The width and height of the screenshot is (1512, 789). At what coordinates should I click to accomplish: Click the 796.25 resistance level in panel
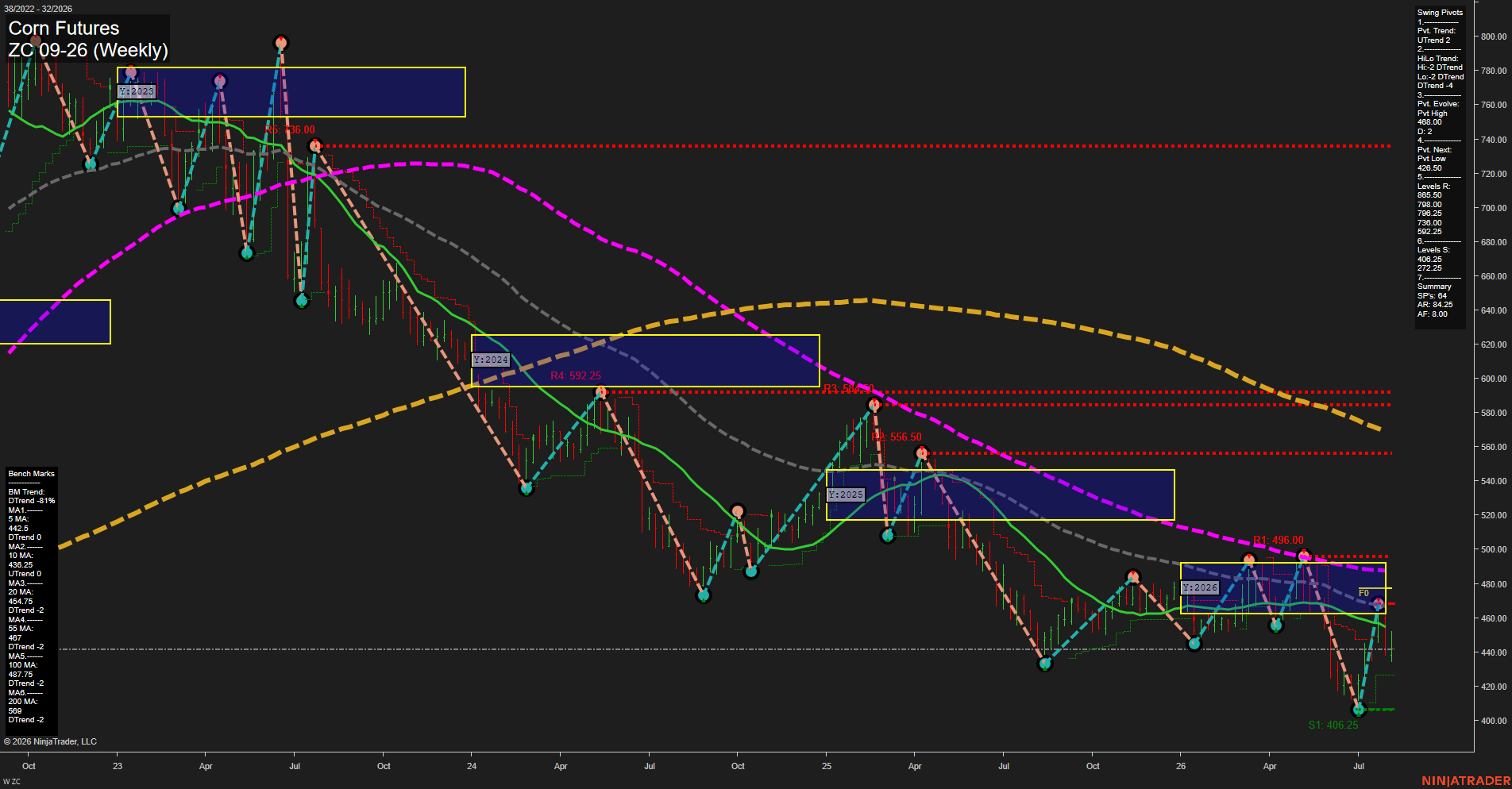point(1429,214)
